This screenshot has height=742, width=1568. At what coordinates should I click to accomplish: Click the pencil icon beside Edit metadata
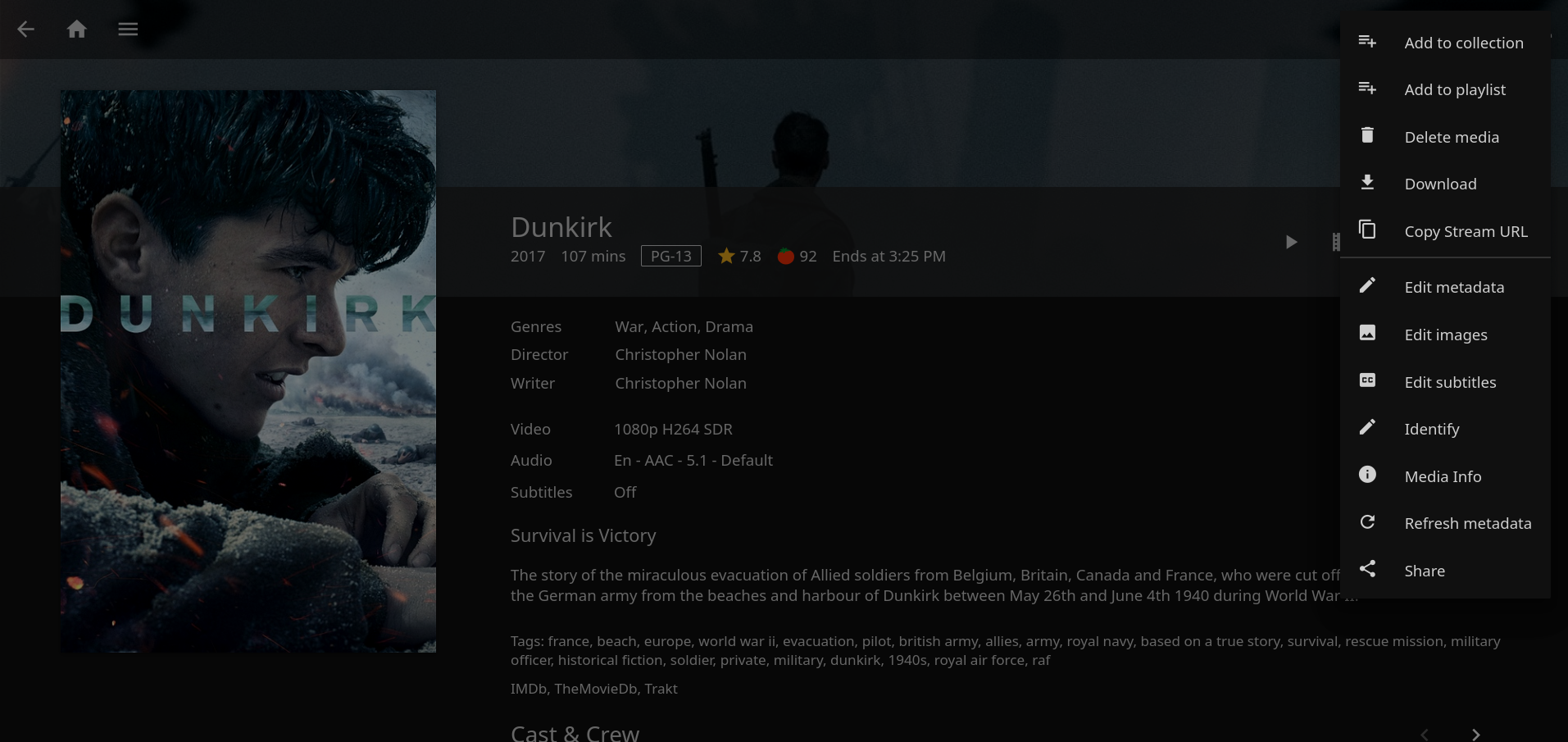1367,285
